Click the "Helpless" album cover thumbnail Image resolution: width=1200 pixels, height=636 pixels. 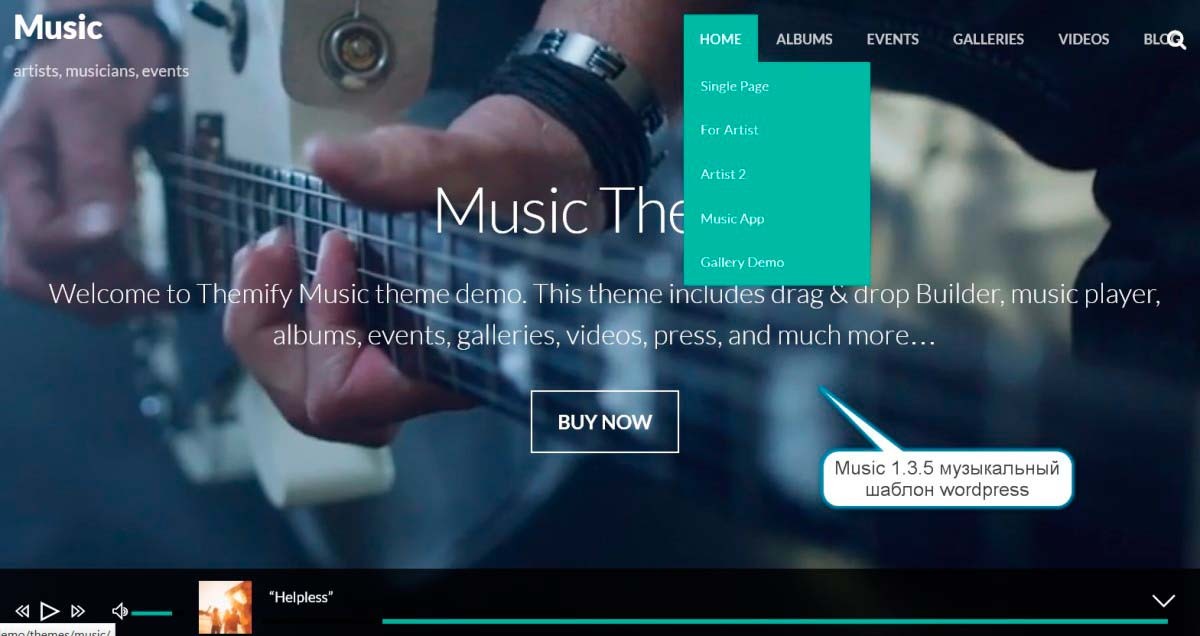pyautogui.click(x=225, y=607)
